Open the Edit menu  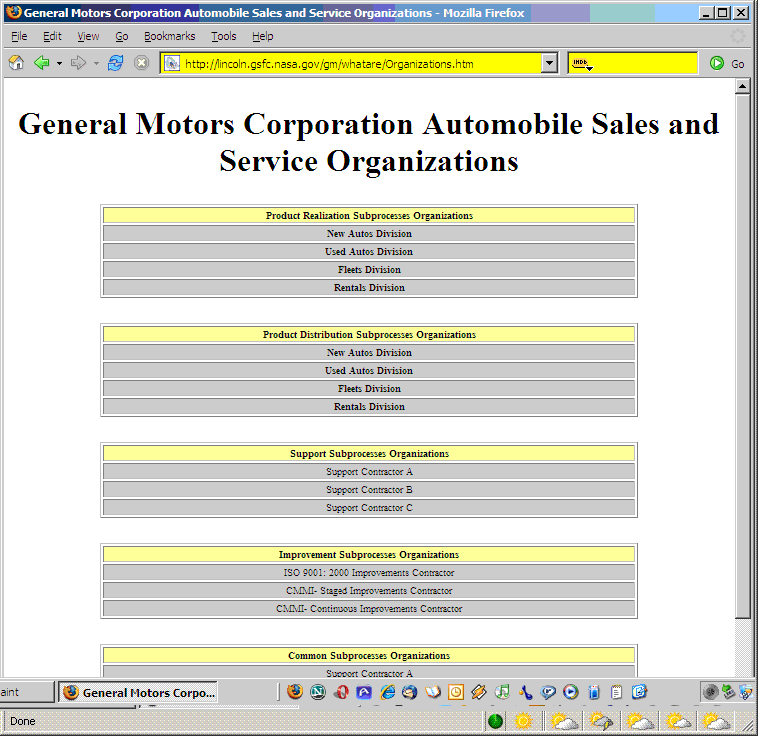point(52,36)
